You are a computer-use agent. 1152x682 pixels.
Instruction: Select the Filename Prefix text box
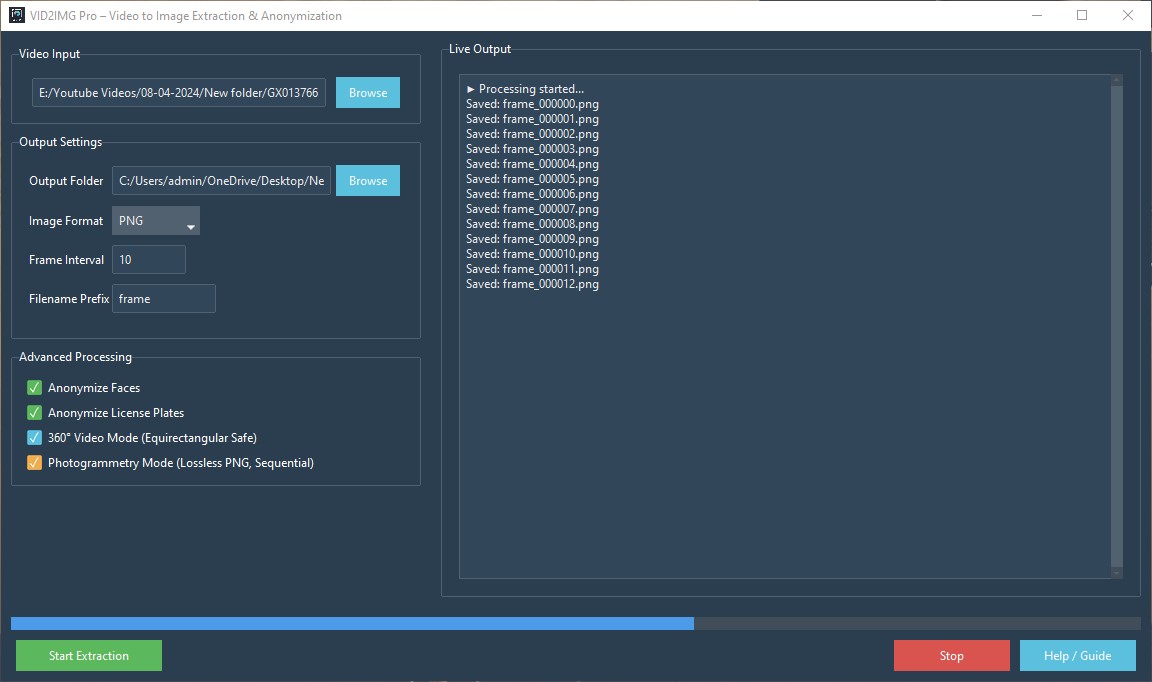tap(163, 298)
